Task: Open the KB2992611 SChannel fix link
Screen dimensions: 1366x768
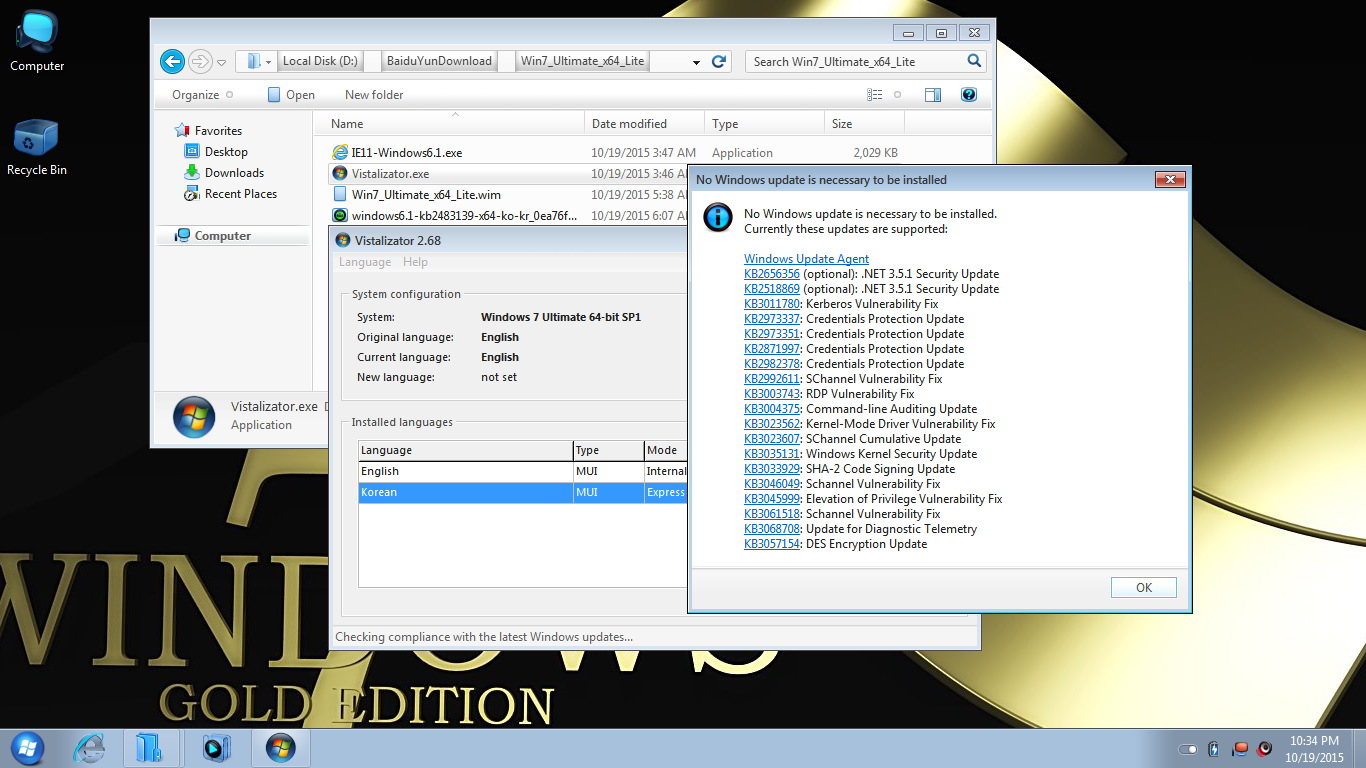Action: tap(772, 379)
